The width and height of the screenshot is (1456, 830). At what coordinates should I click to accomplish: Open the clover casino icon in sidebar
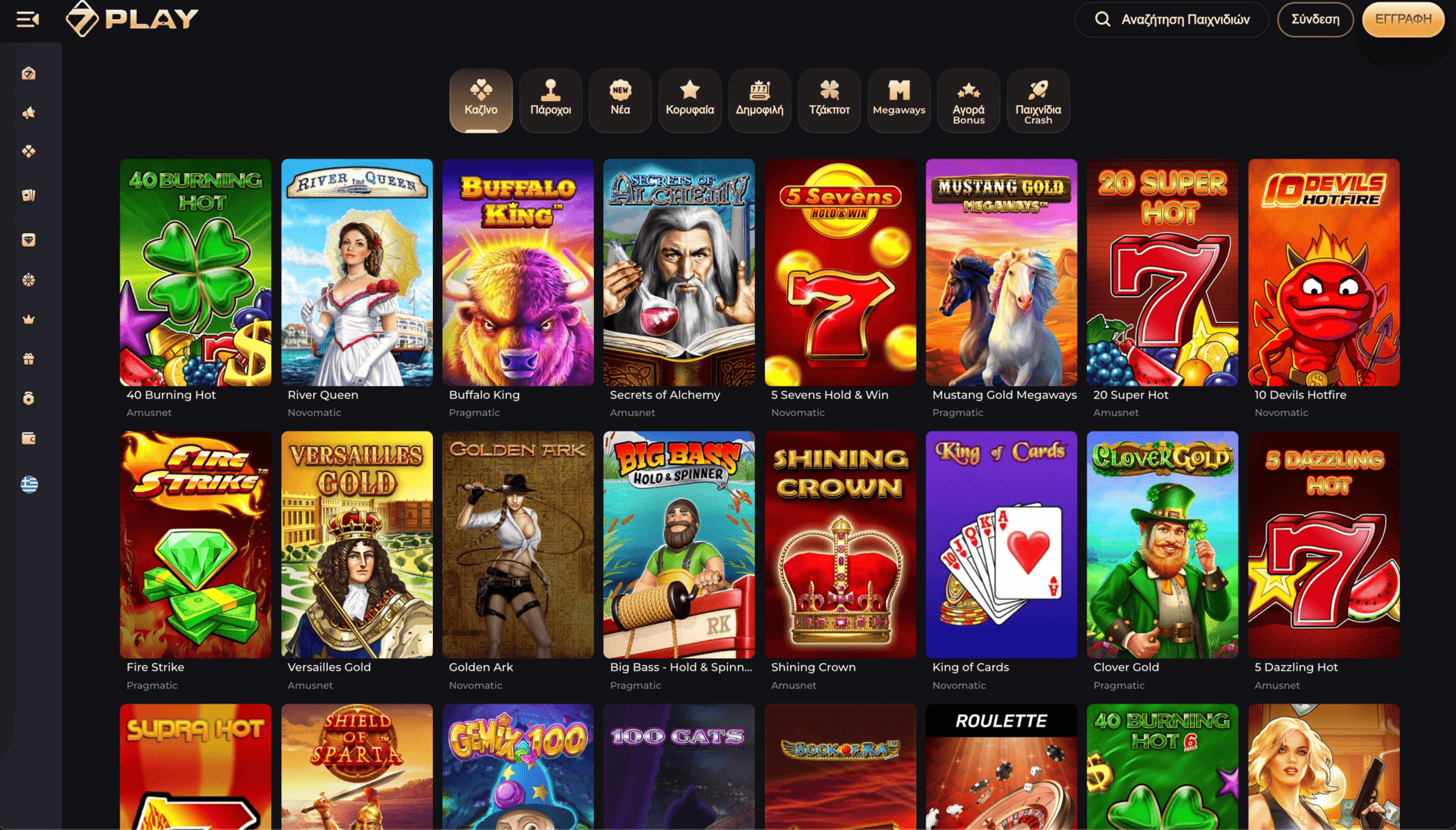29,152
